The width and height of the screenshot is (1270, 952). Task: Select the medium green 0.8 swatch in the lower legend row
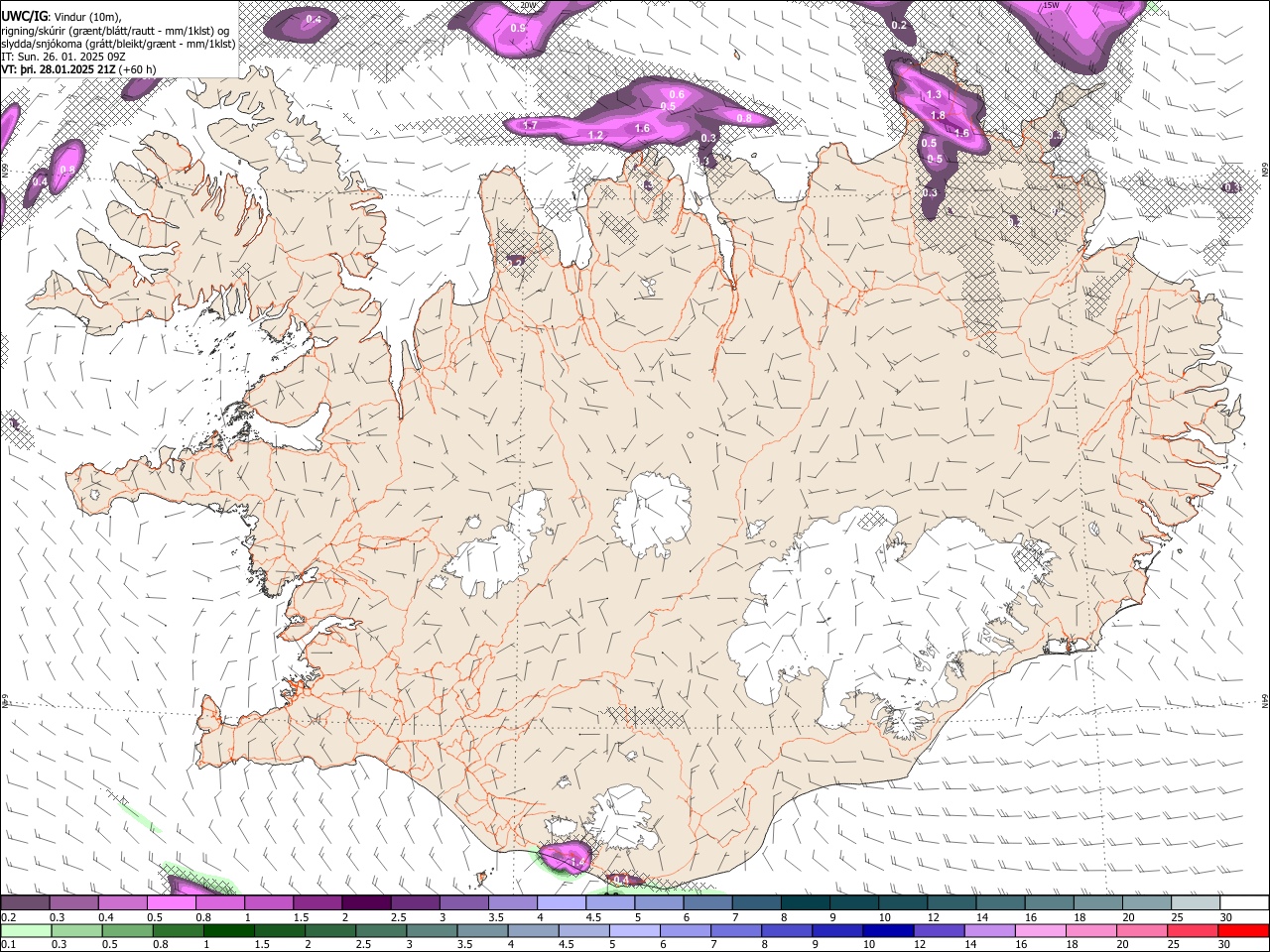[x=178, y=930]
